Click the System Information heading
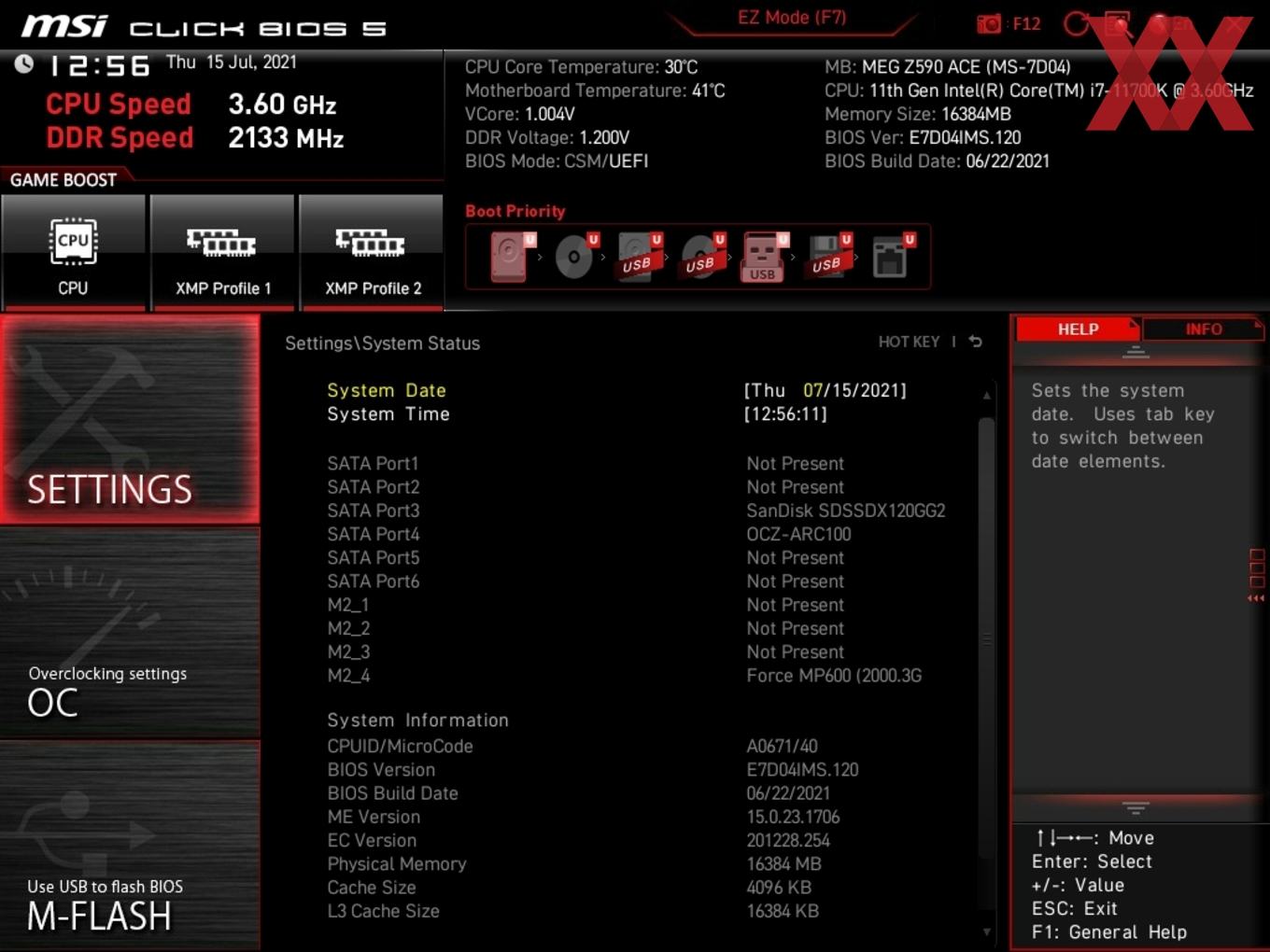This screenshot has height=952, width=1270. click(x=417, y=720)
